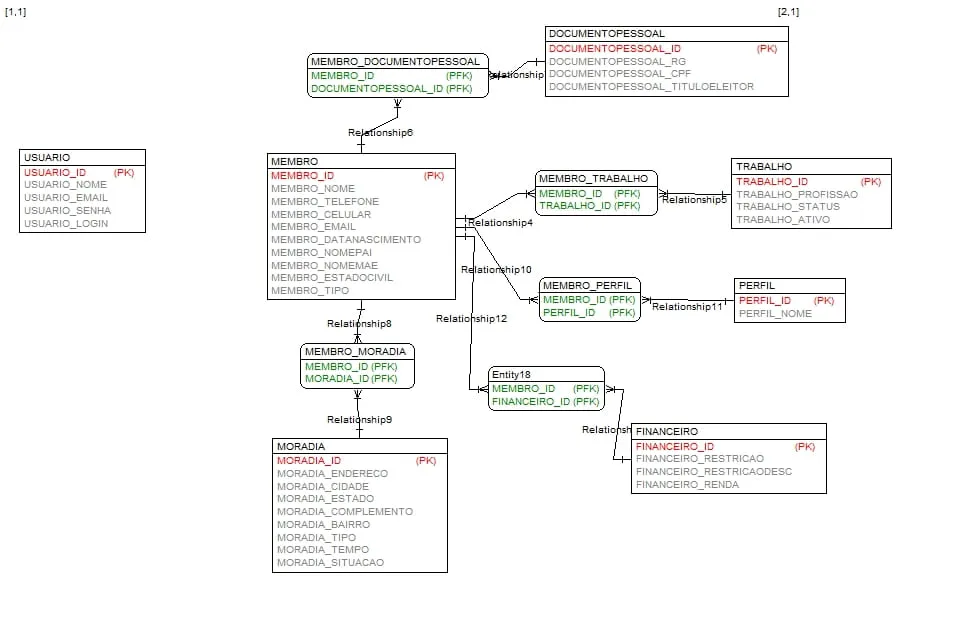966x629 pixels.
Task: Click FINANCEIRO_ID in Entity18 table
Action: [530, 402]
